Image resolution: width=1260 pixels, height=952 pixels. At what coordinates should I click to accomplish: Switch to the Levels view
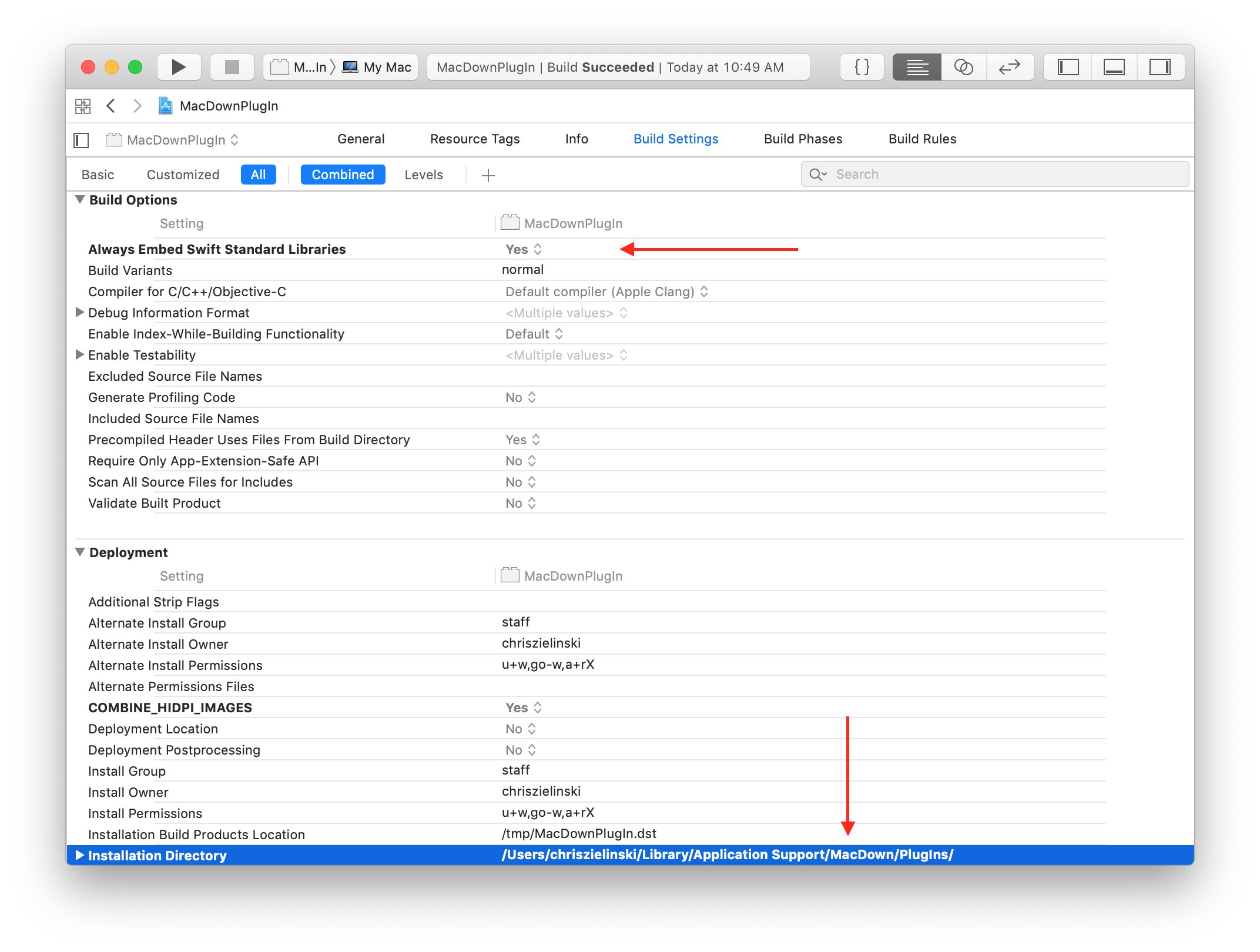(424, 175)
